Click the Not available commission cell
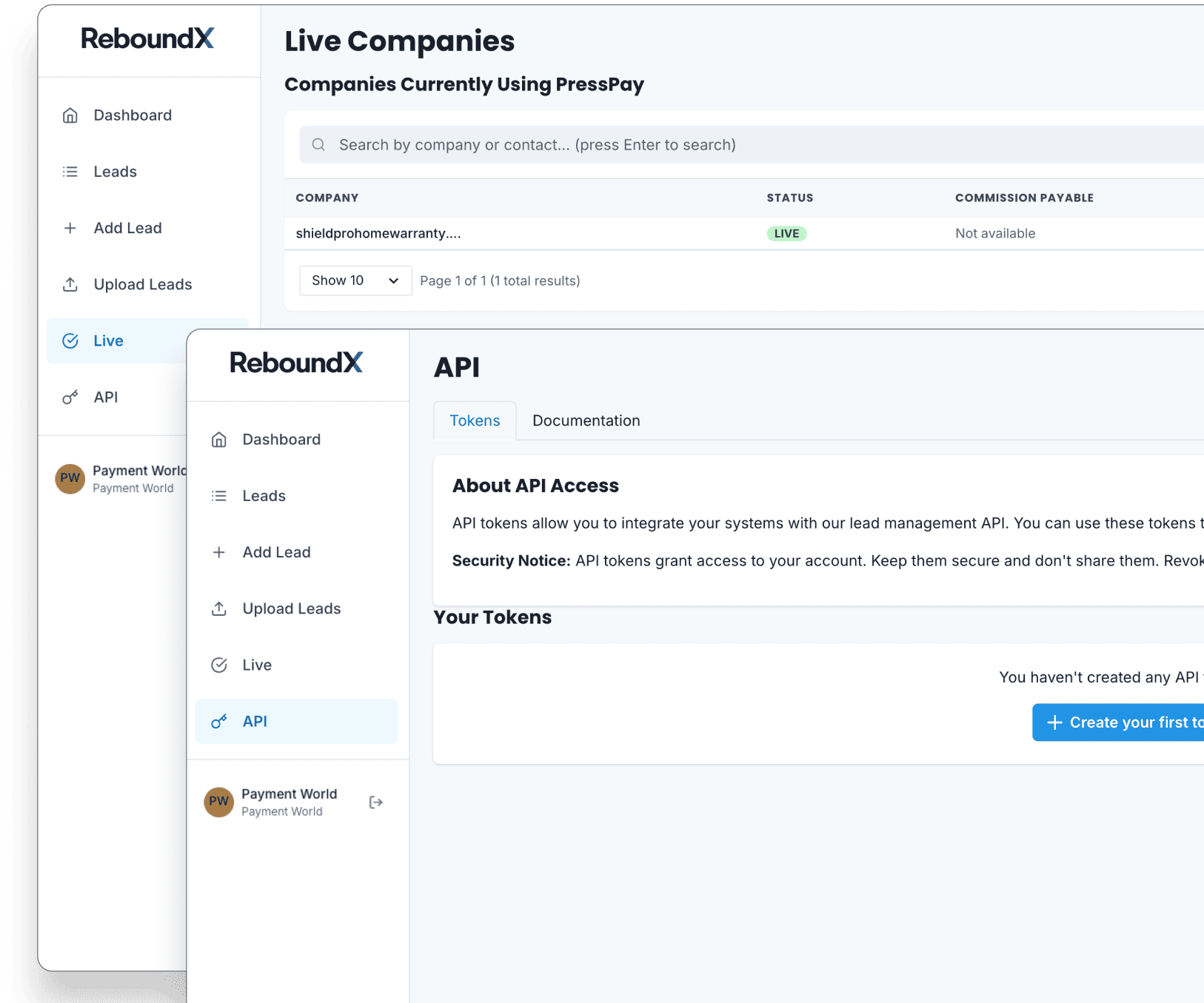The image size is (1204, 1003). [995, 233]
